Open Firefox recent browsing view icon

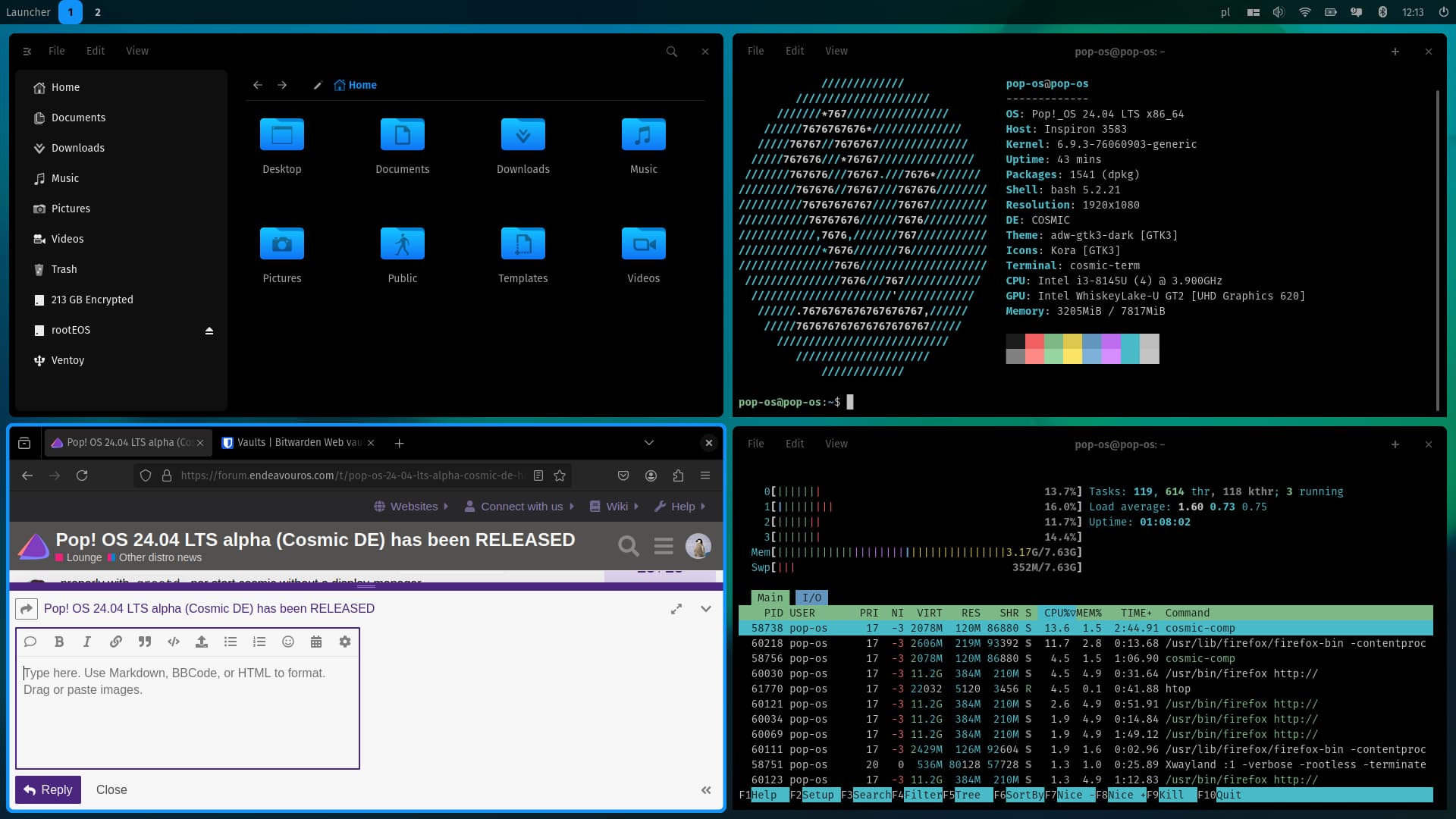[24, 443]
